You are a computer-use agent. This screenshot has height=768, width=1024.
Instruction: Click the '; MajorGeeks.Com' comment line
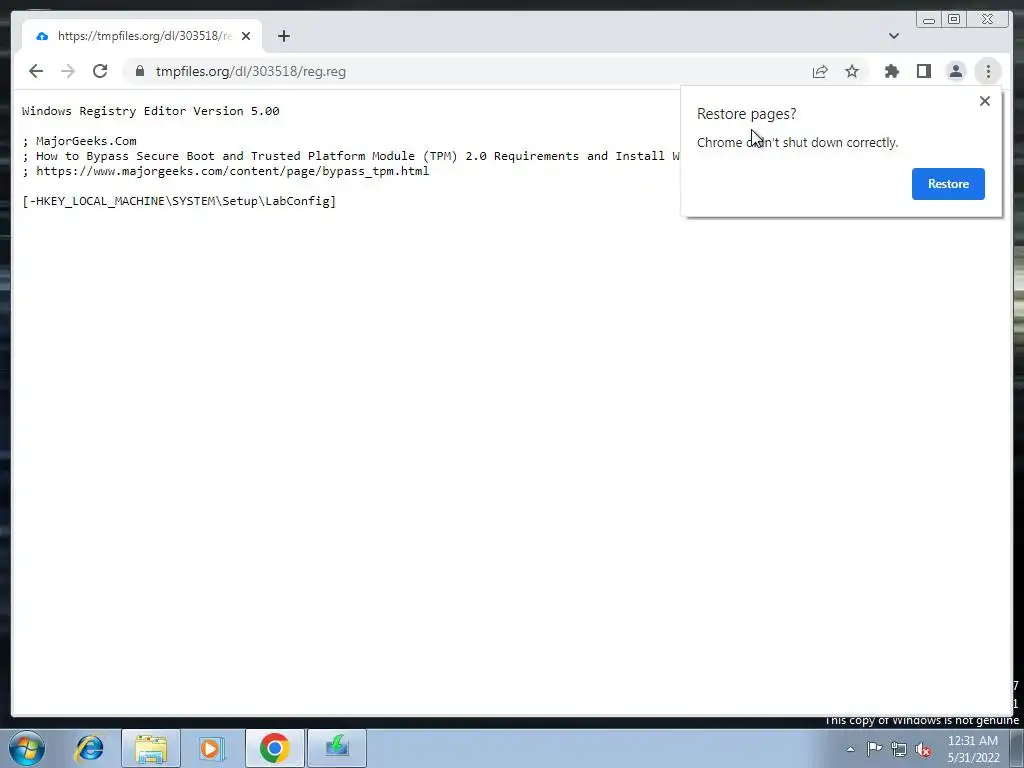(79, 141)
